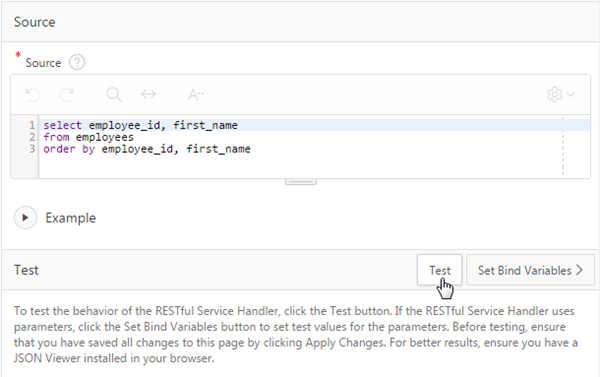
Task: Click the Test button
Action: (x=440, y=270)
